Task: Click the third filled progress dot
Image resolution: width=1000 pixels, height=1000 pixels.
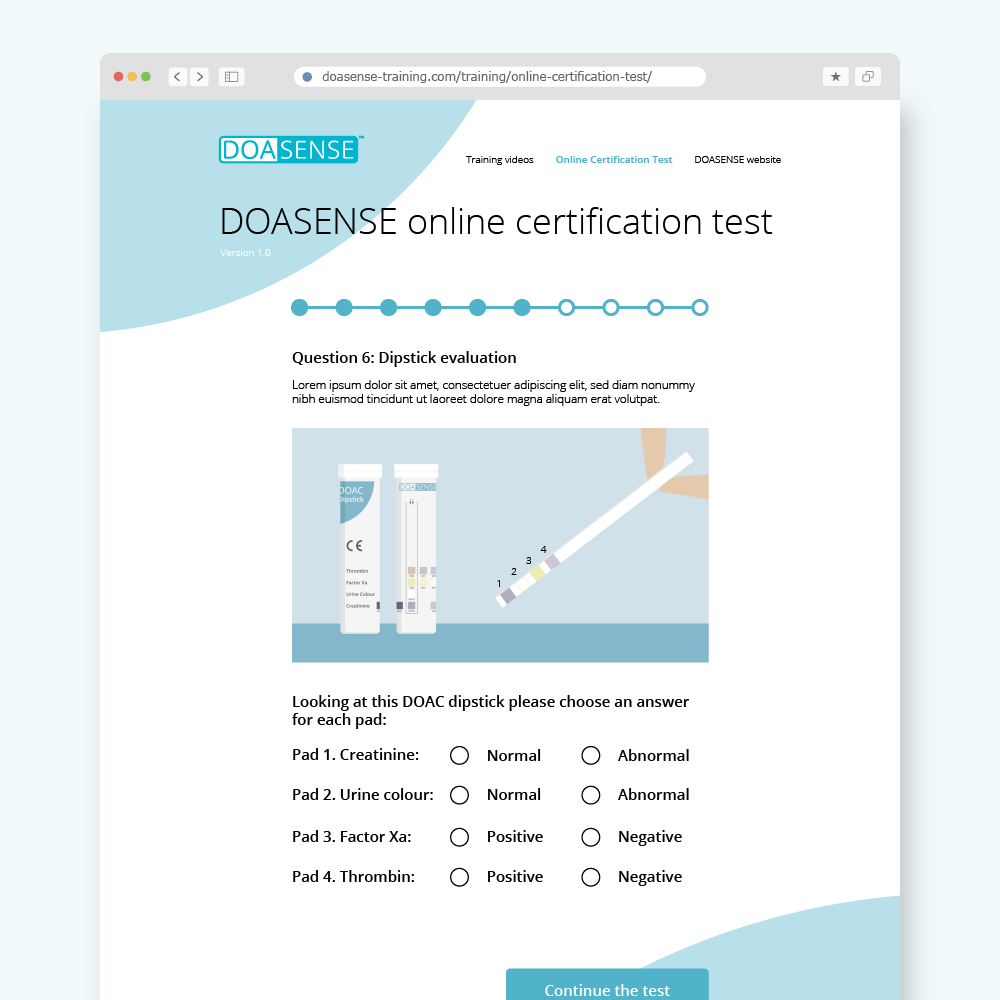Action: [x=388, y=307]
